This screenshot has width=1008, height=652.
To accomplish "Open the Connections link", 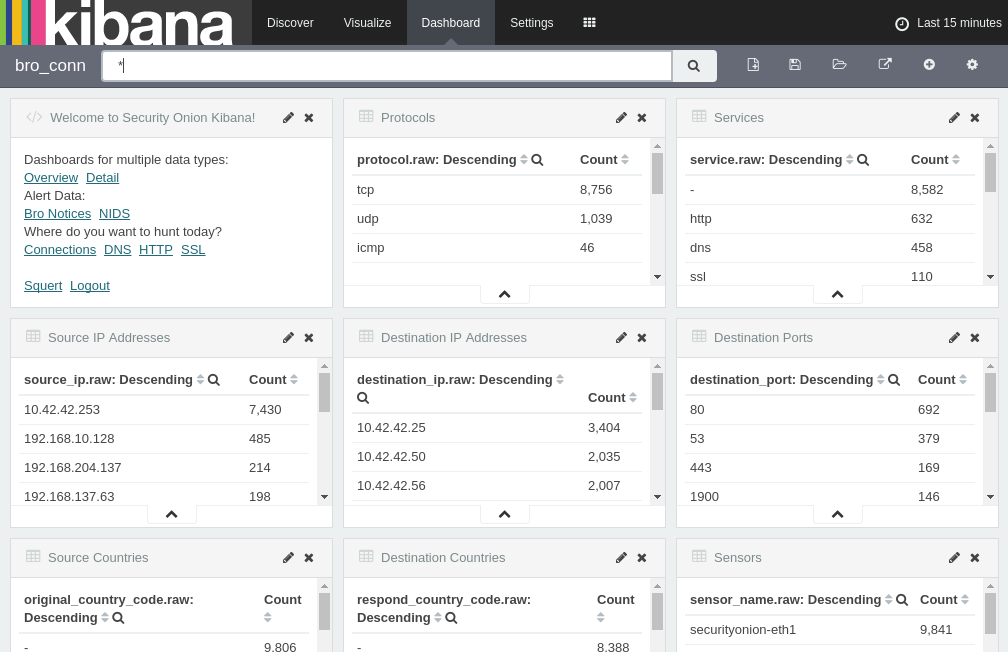I will pos(60,249).
